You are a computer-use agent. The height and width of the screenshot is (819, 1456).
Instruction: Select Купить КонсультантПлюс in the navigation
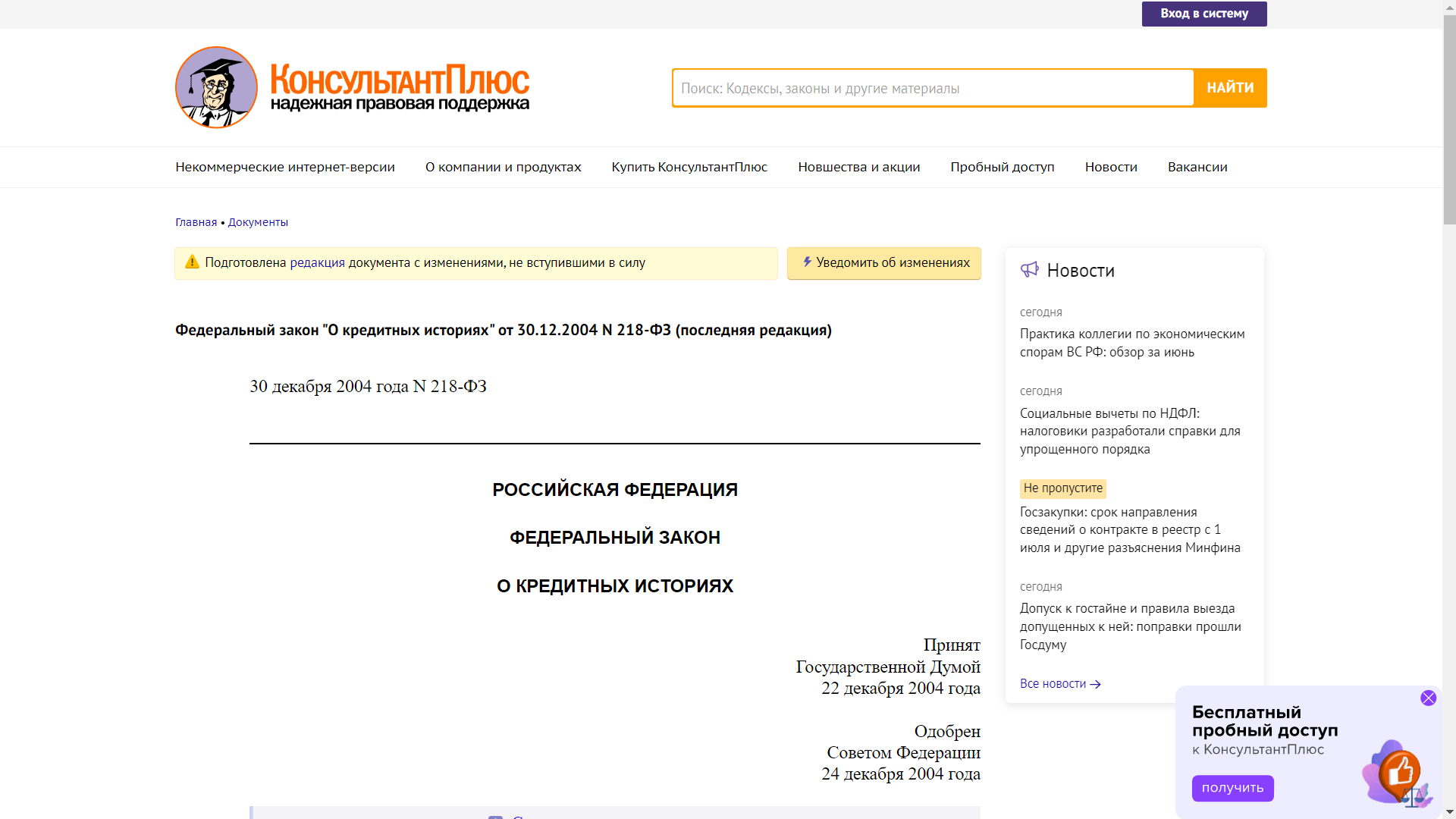point(689,167)
